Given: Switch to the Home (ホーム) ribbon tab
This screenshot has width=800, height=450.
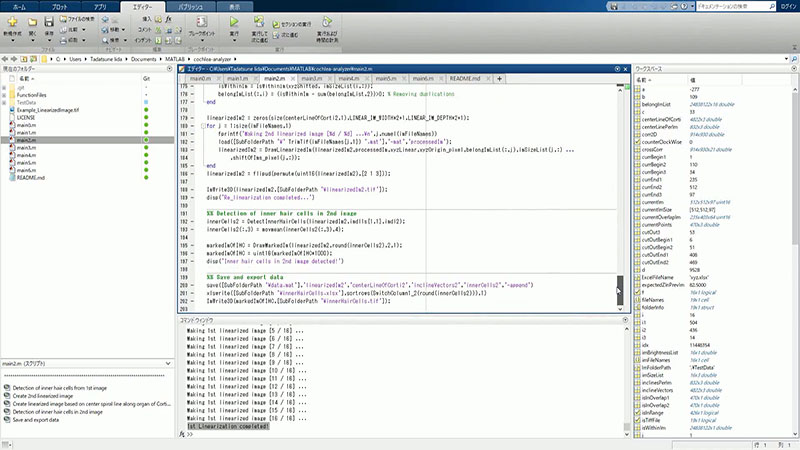Looking at the screenshot, I should point(19,7).
